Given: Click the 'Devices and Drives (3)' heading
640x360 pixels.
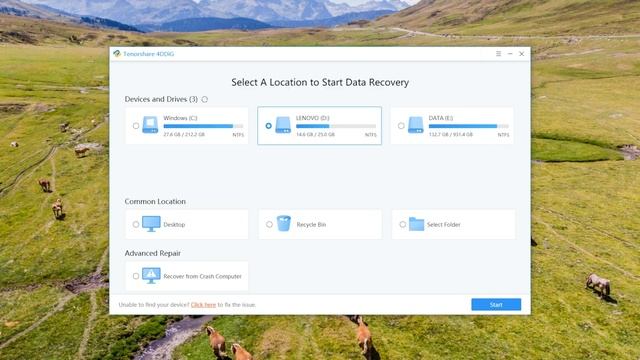Looking at the screenshot, I should (161, 99).
